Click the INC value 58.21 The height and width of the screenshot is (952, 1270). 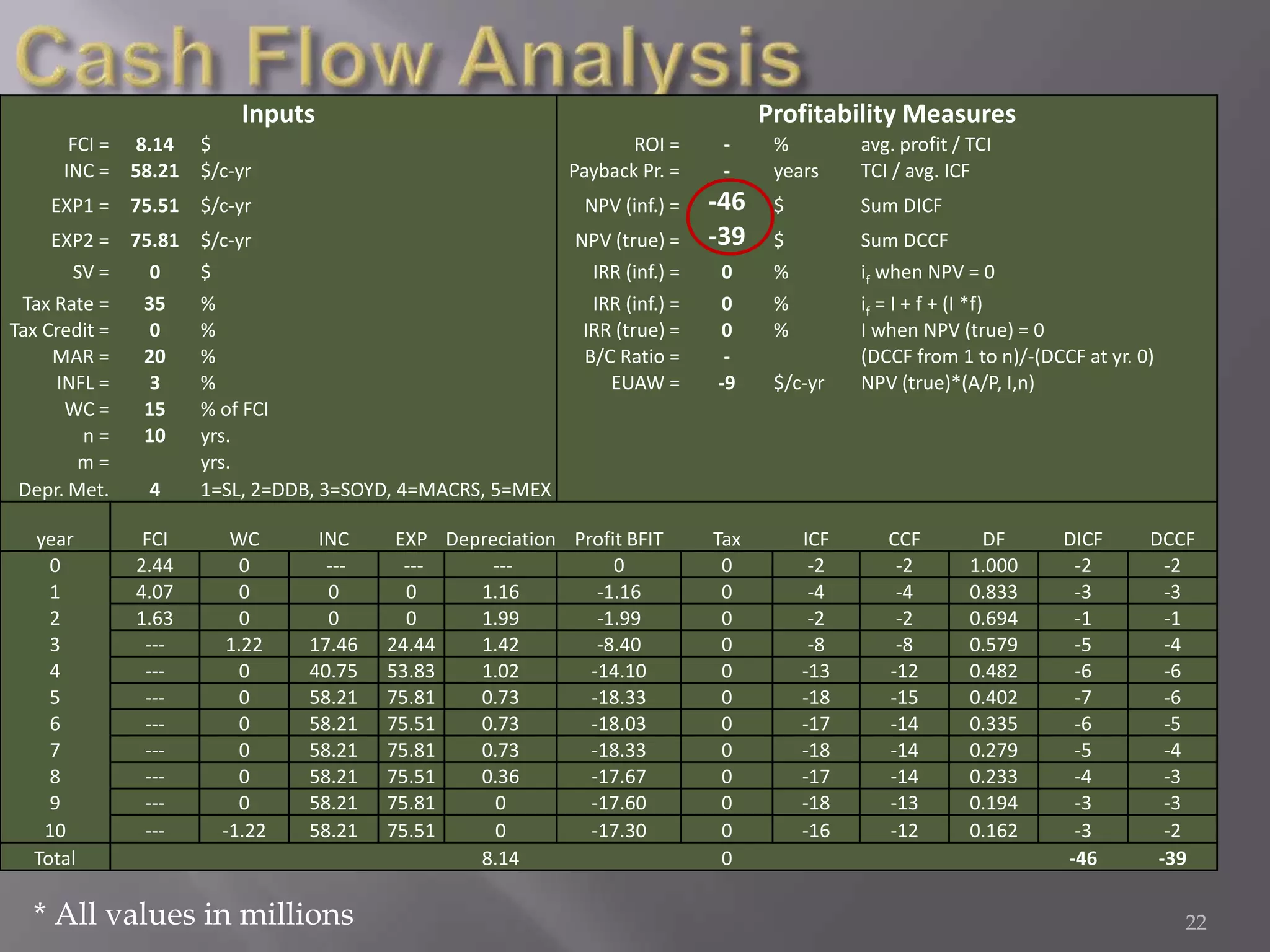[x=154, y=171]
